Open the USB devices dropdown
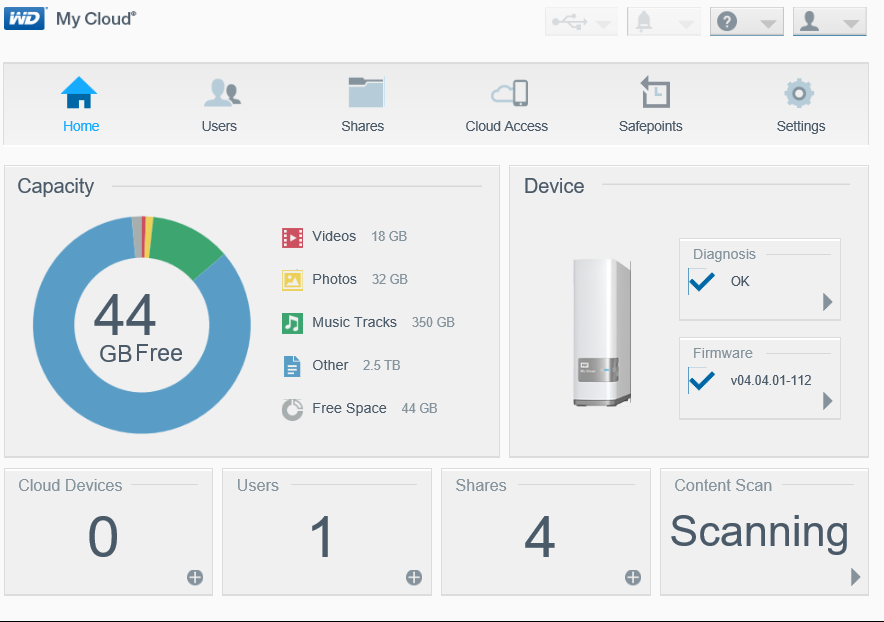The height and width of the screenshot is (622, 884). click(581, 22)
